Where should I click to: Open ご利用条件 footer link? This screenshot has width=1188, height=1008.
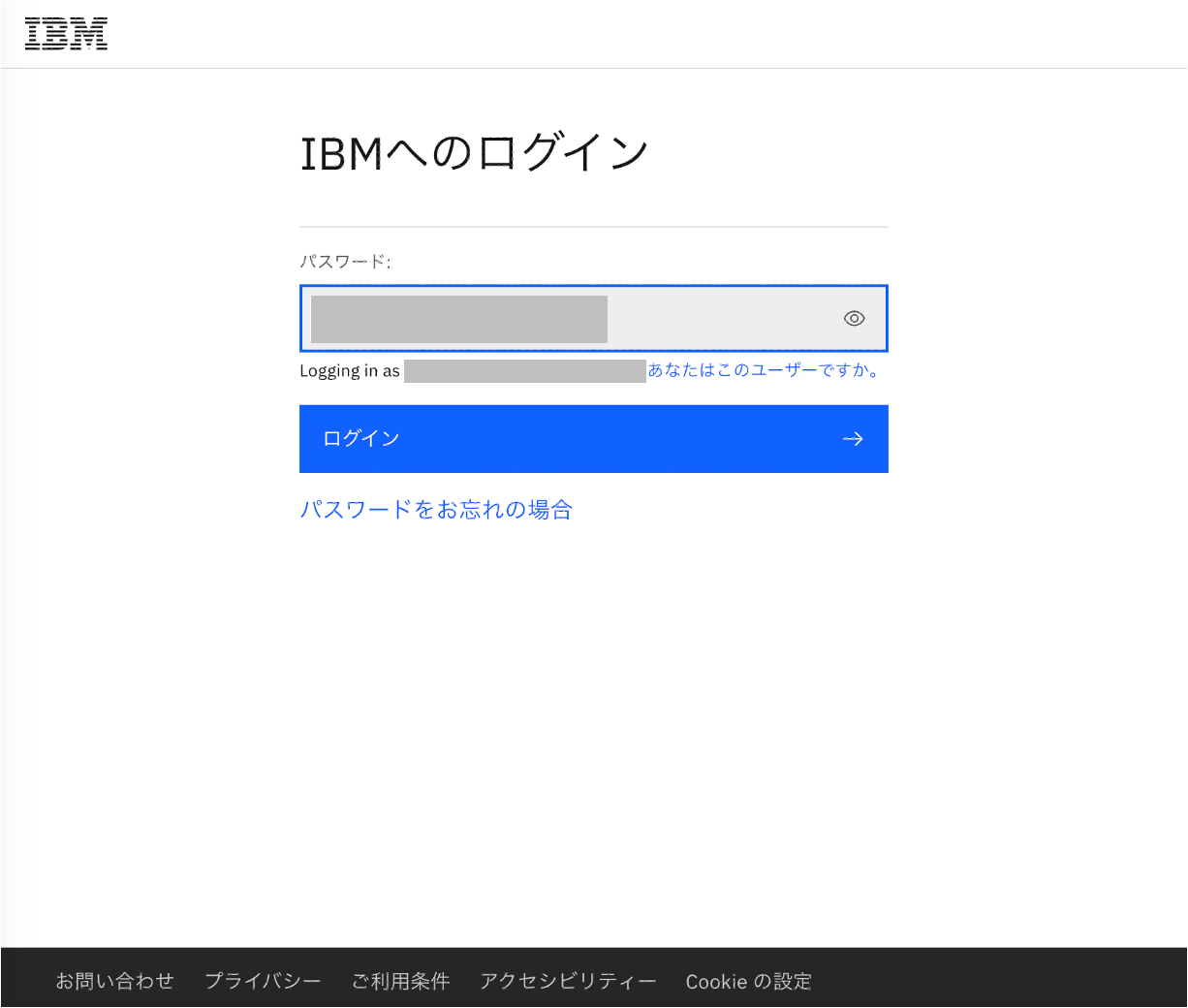click(400, 981)
